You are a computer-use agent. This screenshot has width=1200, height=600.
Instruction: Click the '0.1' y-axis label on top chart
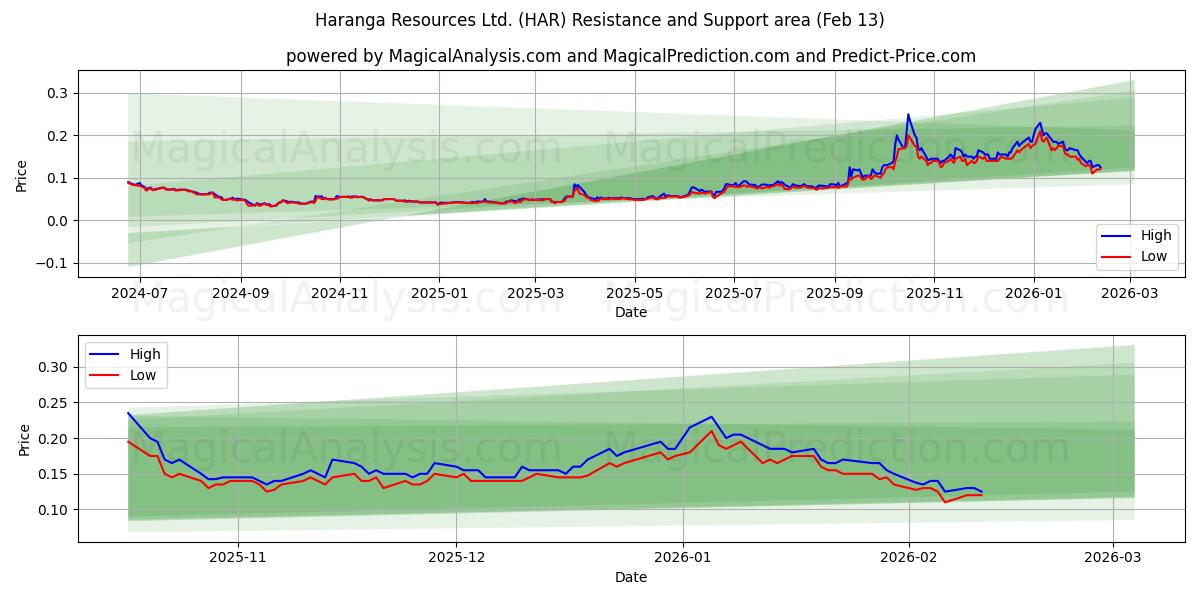60,178
